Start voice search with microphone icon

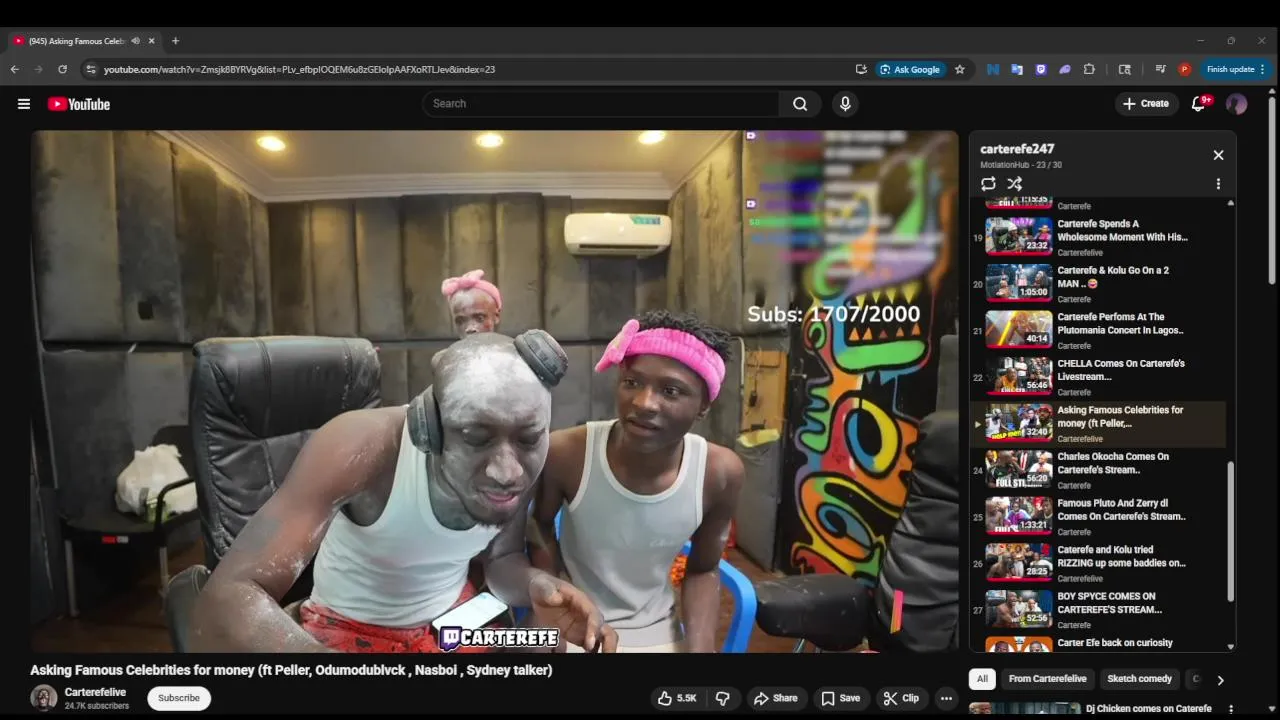845,104
